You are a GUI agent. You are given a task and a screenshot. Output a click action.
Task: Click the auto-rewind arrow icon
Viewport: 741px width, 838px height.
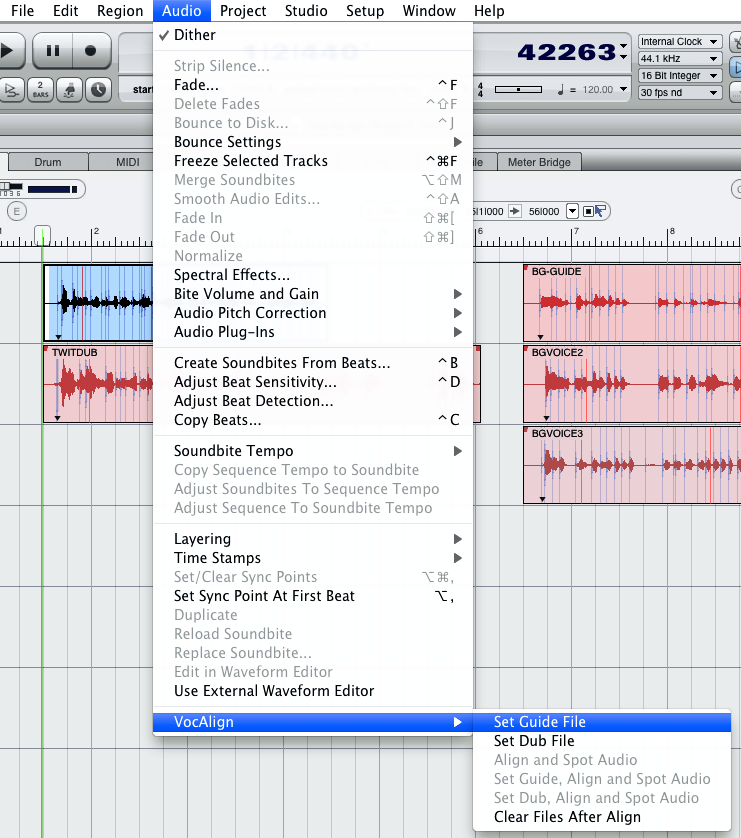[12, 89]
